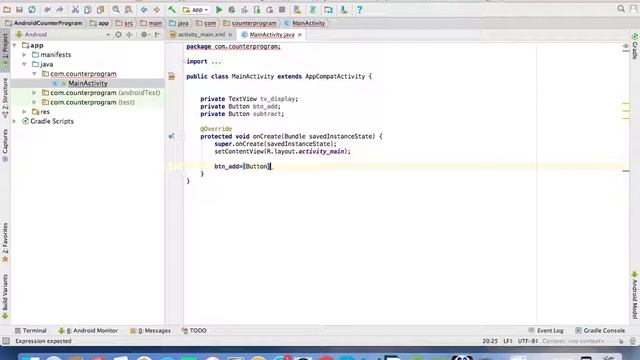The height and width of the screenshot is (360, 640).
Task: Click the project panel settings gear icon
Action: [144, 35]
